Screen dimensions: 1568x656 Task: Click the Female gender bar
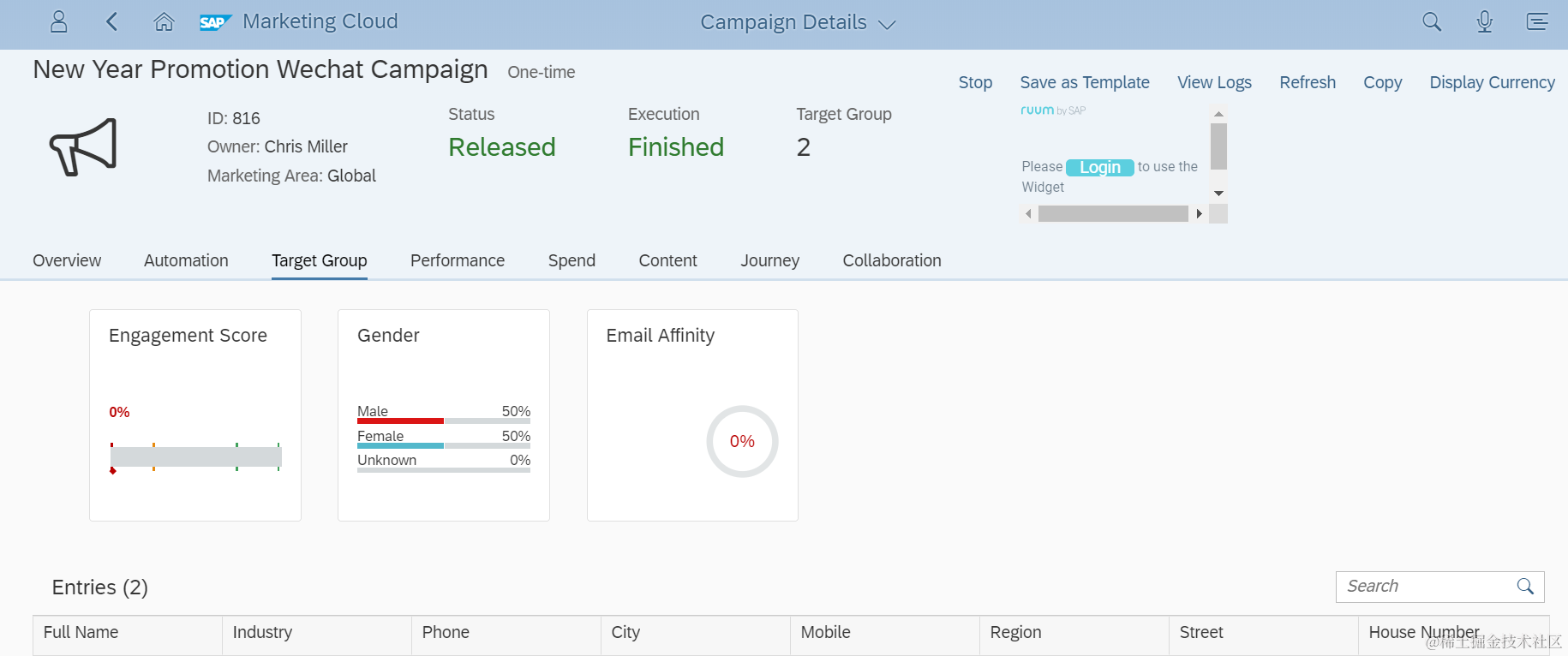point(444,445)
